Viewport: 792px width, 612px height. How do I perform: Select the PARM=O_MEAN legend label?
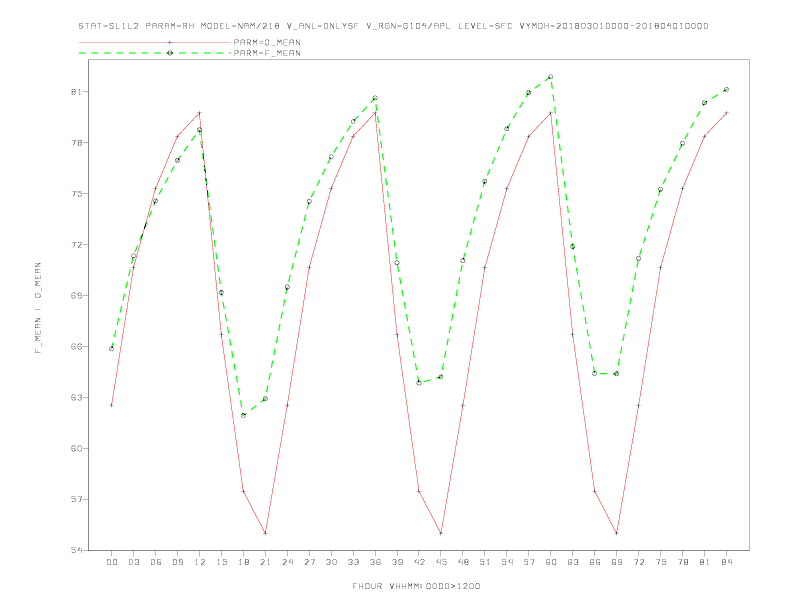pos(267,42)
